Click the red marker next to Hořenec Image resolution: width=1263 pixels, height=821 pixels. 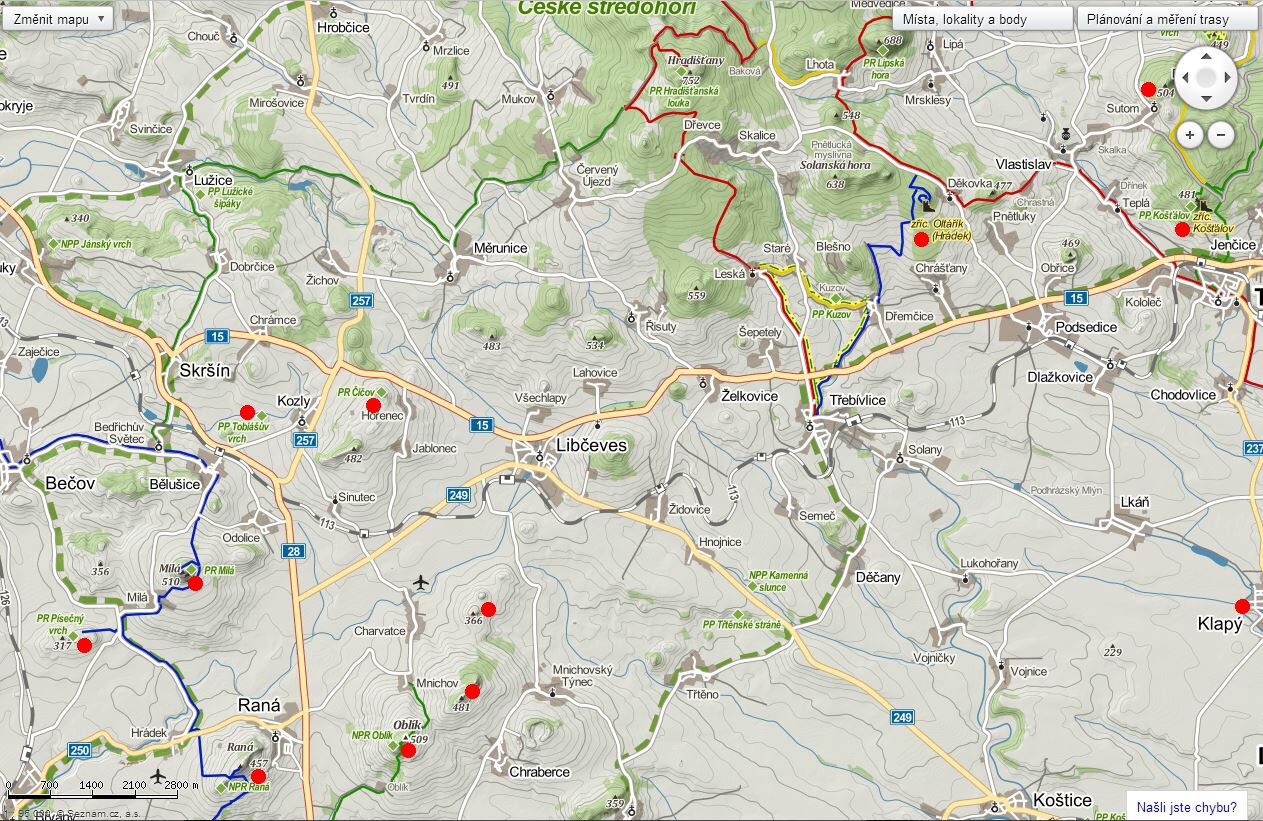(373, 405)
